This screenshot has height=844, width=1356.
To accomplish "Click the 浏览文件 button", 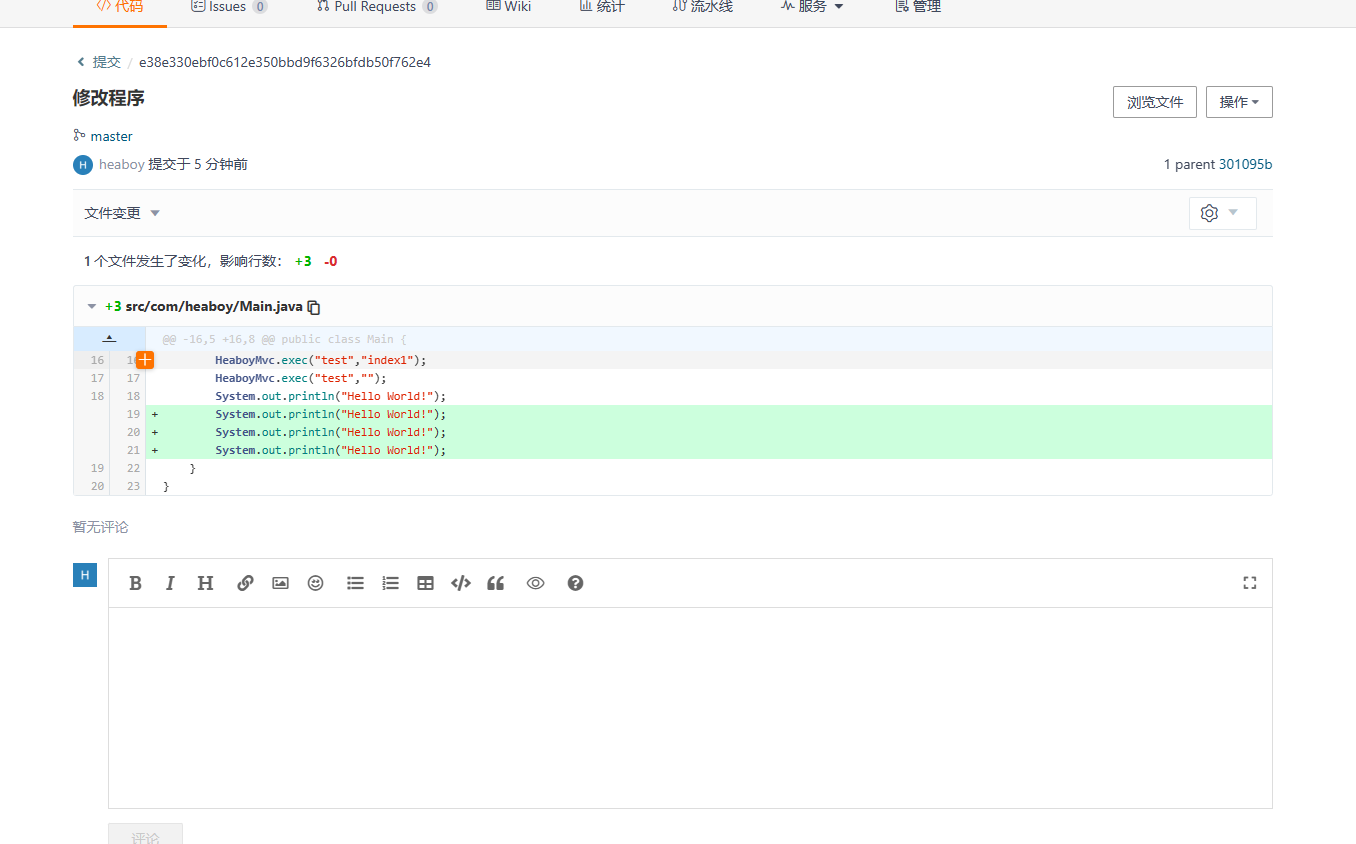I will click(x=1154, y=102).
